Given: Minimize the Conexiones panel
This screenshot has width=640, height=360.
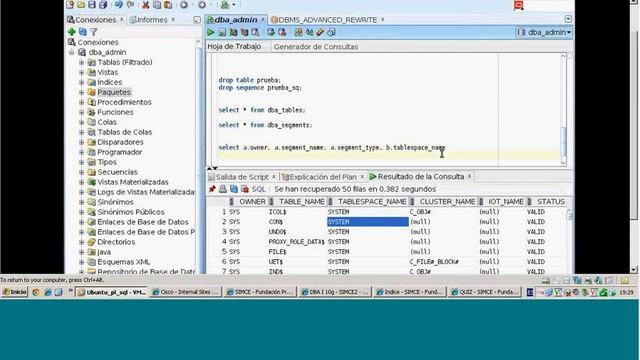Looking at the screenshot, I should tap(197, 20).
